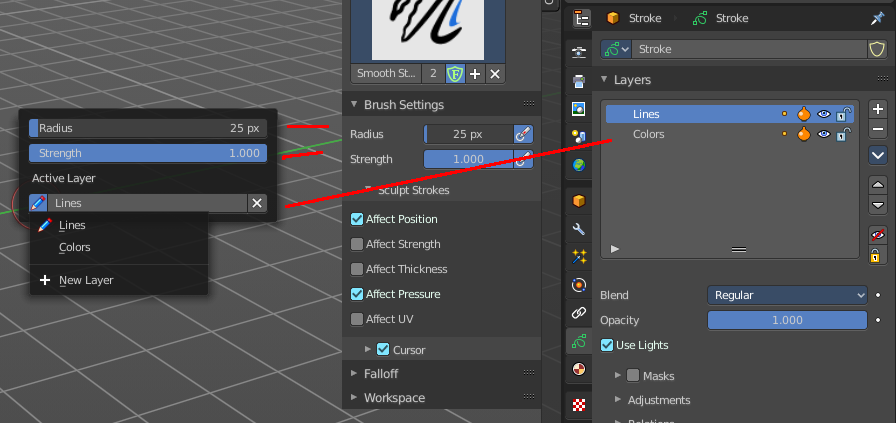896x423 pixels.
Task: Enable the Affect Strength checkbox
Action: [x=357, y=244]
